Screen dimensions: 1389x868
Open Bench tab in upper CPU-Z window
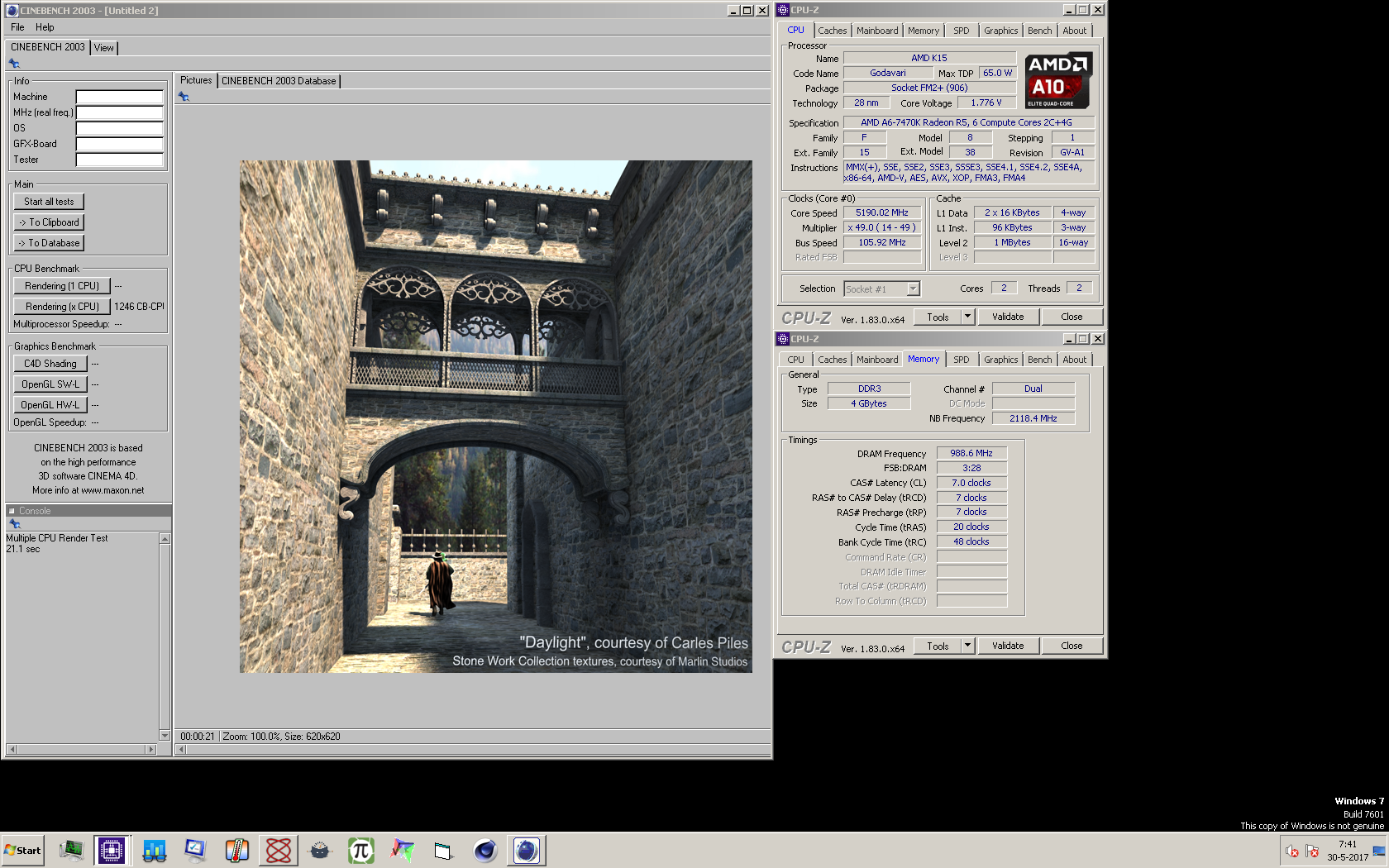[1040, 31]
